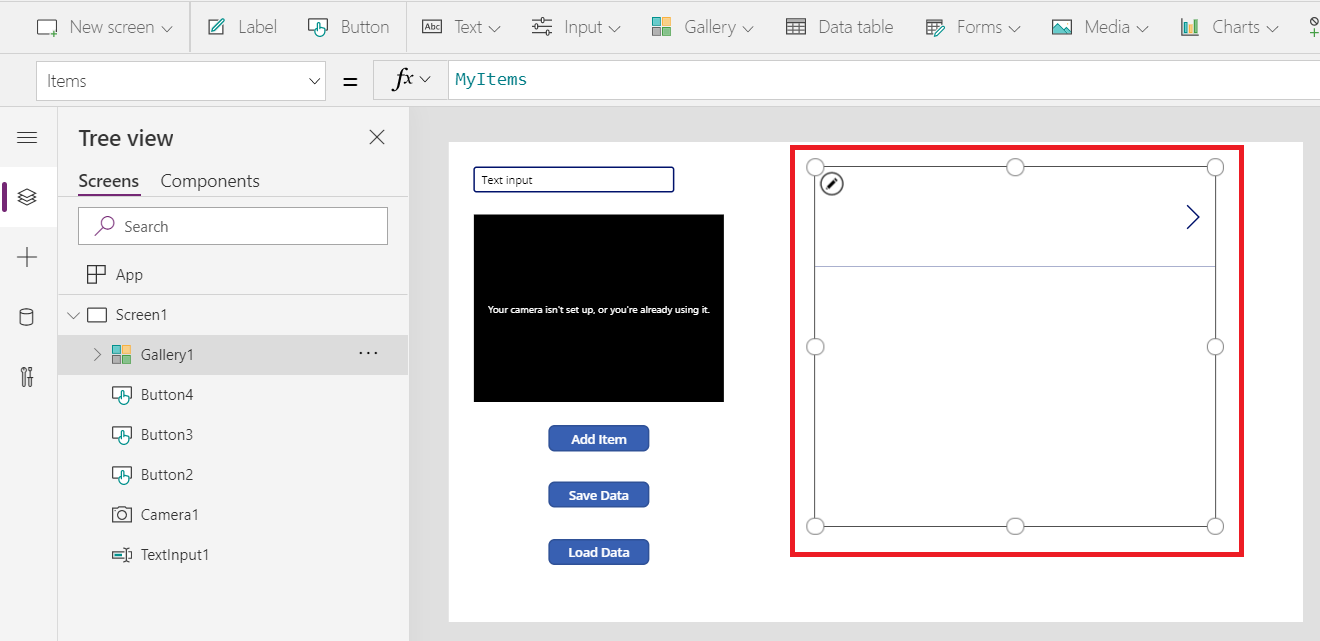Switch to the Components tab
Screen dimensions: 1320x641
pos(210,181)
